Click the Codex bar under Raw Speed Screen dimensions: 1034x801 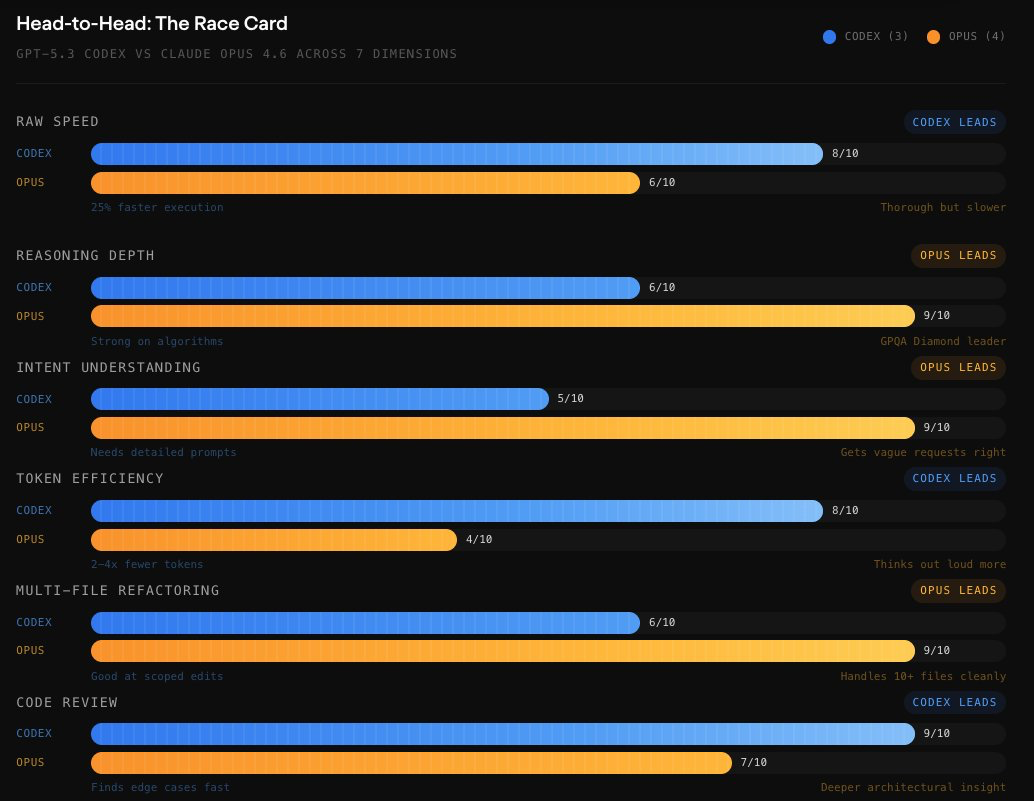pos(456,153)
